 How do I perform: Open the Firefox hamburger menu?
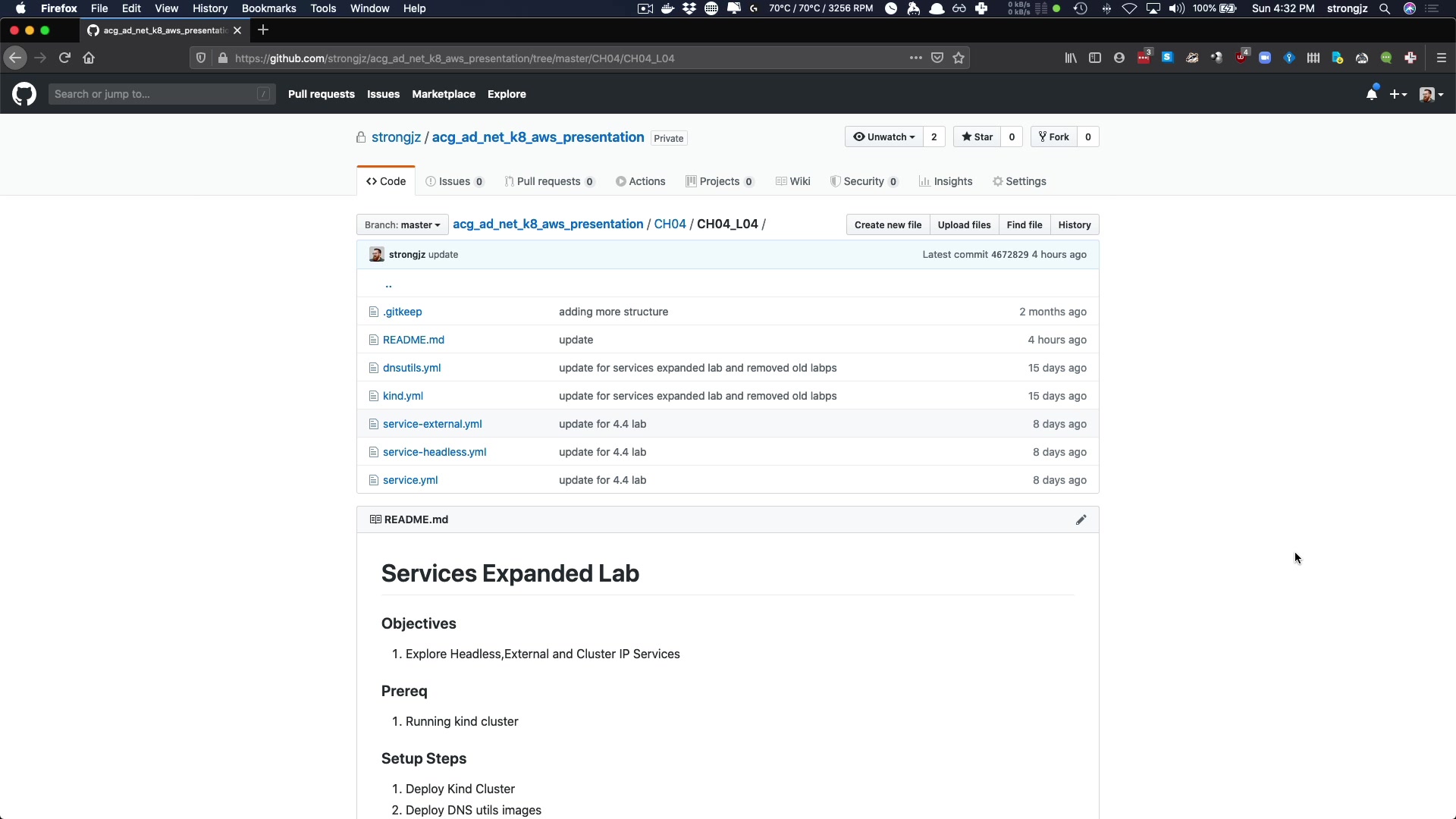pyautogui.click(x=1442, y=58)
